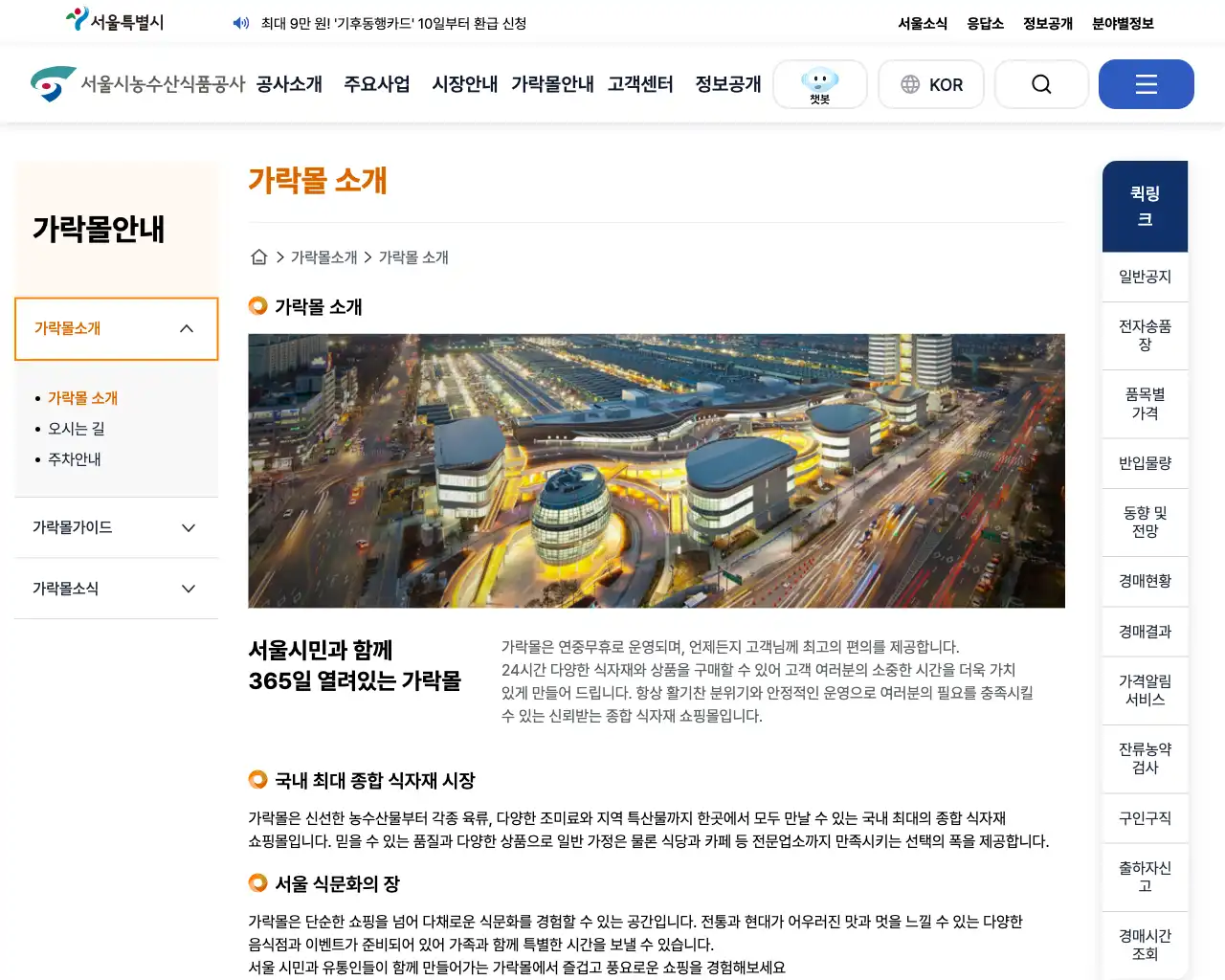Image resolution: width=1225 pixels, height=980 pixels.
Task: Expand the 가락몰가이드 sidebar section
Action: coord(117,527)
